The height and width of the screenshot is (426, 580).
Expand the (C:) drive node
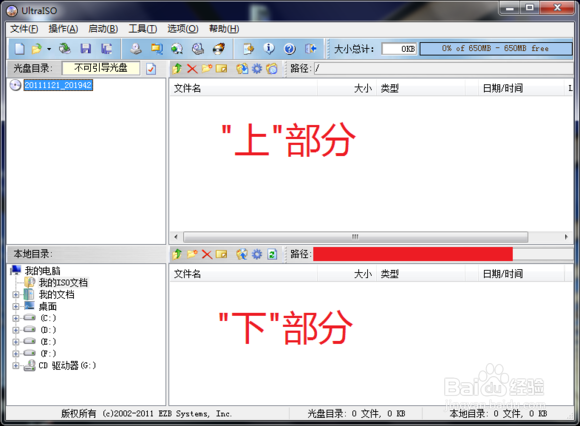16,318
